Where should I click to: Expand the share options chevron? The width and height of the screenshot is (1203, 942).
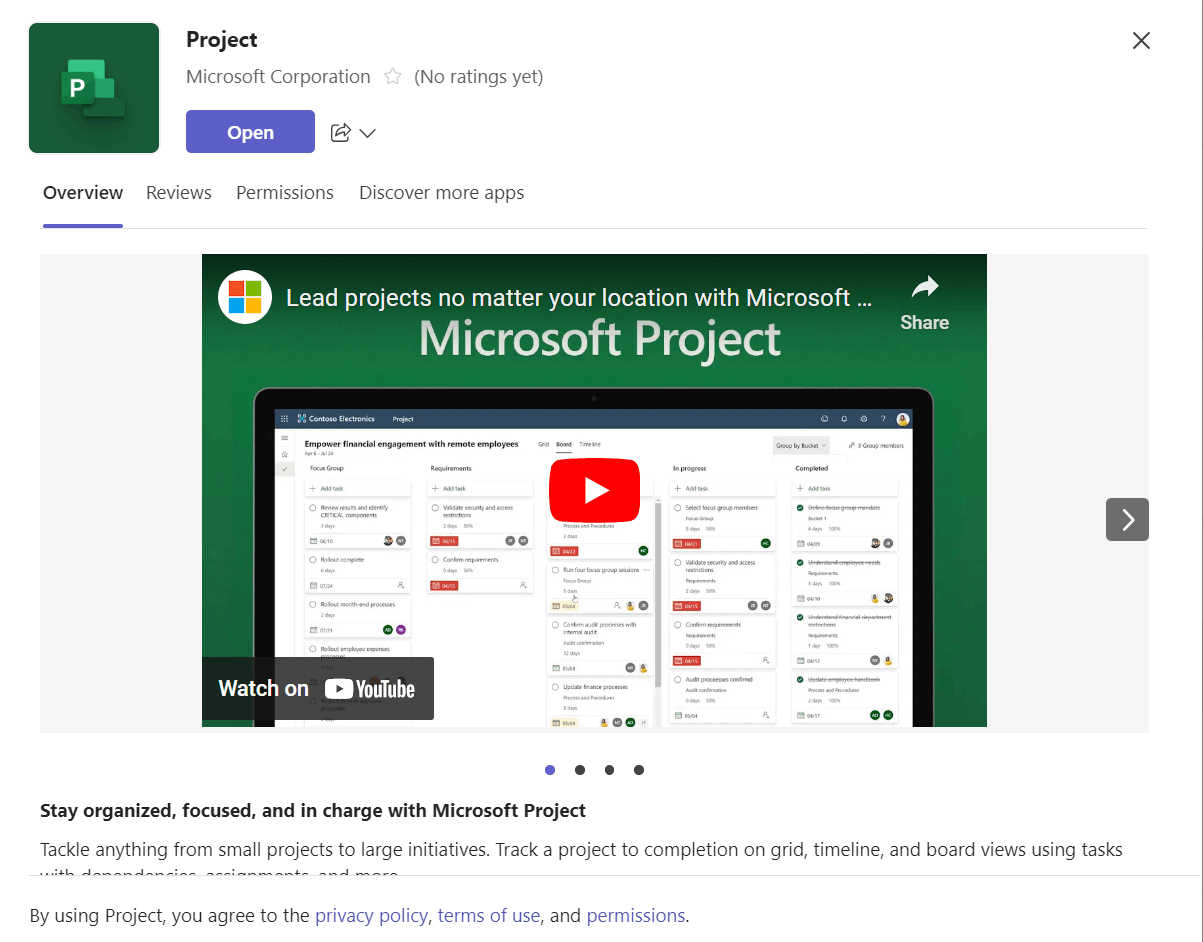coord(367,133)
